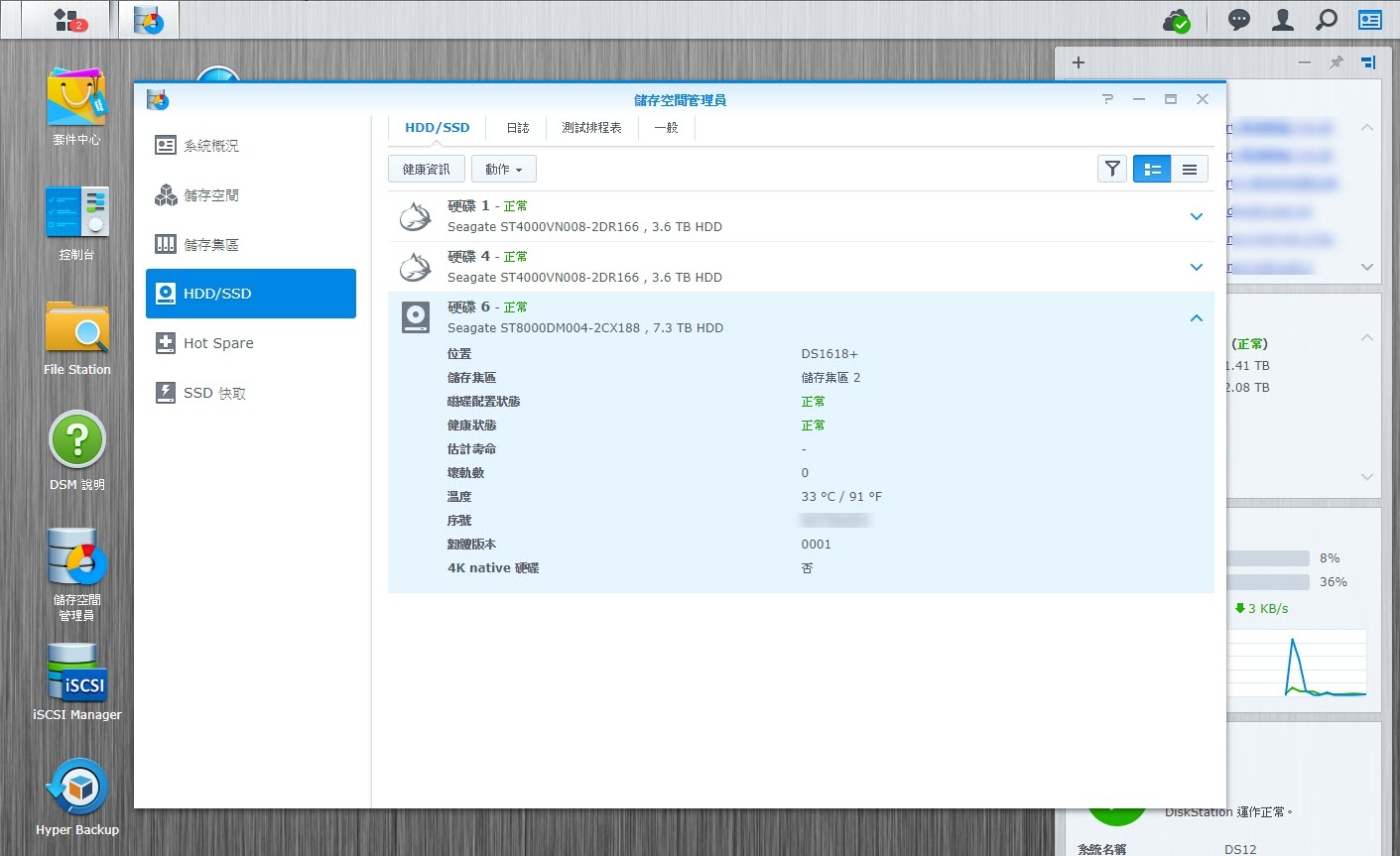Viewport: 1400px width, 856px height.
Task: Toggle the widgets panel icon in the top bar
Action: (1370, 20)
